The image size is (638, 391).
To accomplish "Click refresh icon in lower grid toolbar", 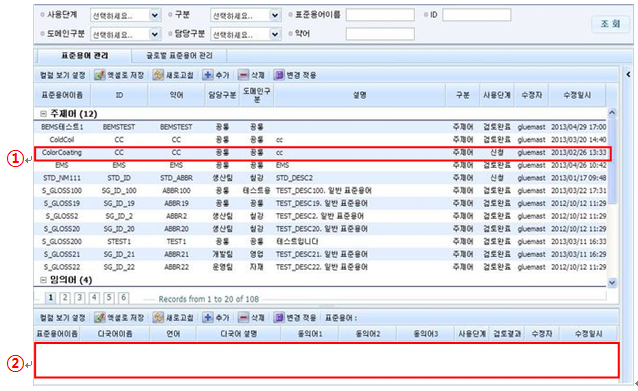I will [158, 317].
